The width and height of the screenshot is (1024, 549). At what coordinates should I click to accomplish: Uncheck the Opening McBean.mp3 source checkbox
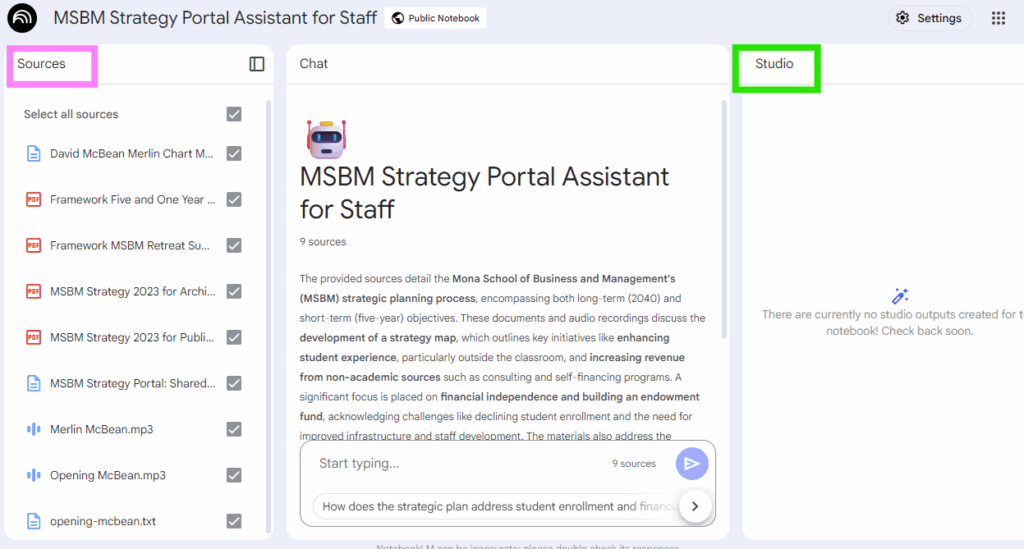pyautogui.click(x=234, y=475)
